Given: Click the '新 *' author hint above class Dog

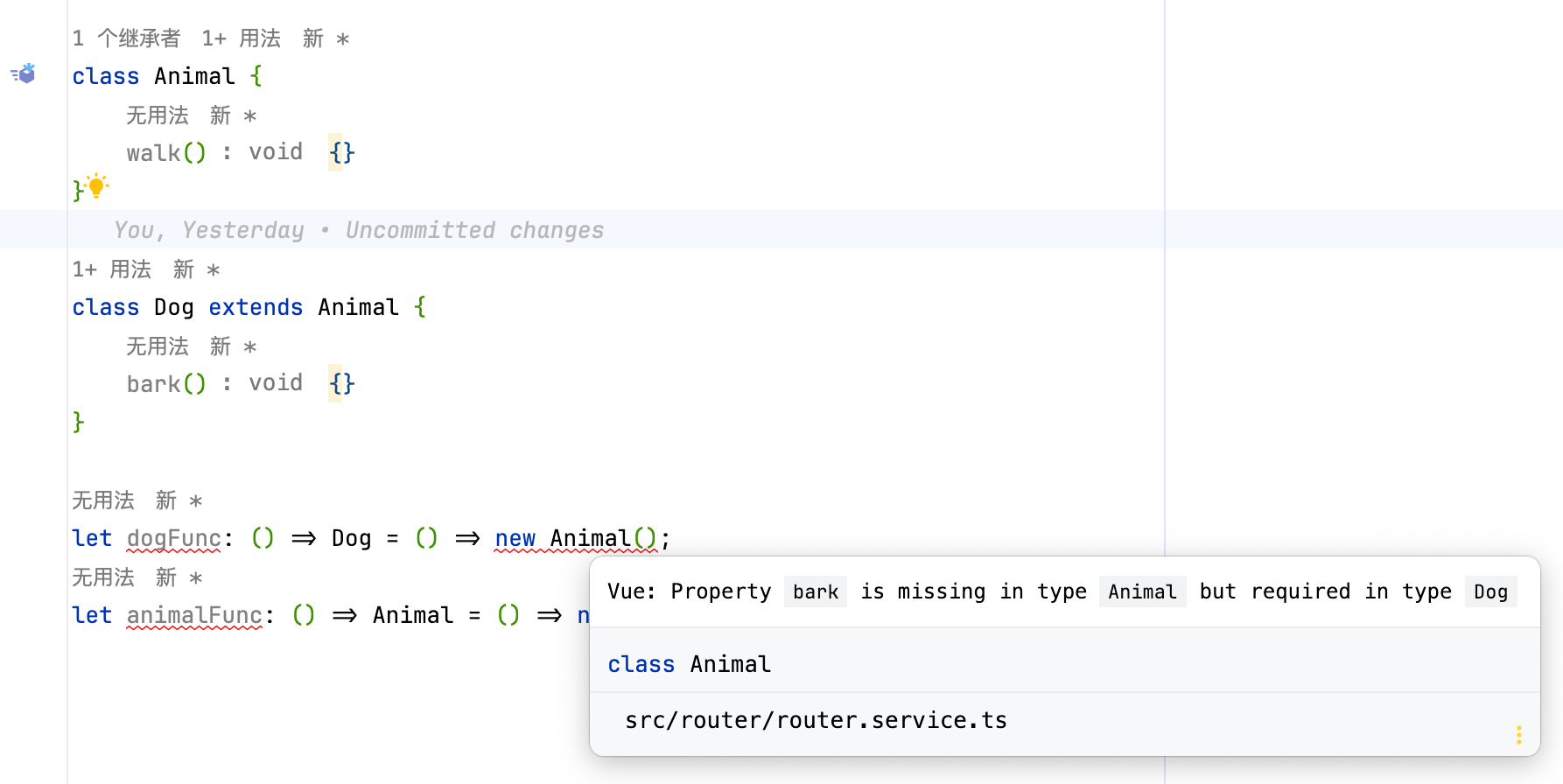Looking at the screenshot, I should pos(196,269).
